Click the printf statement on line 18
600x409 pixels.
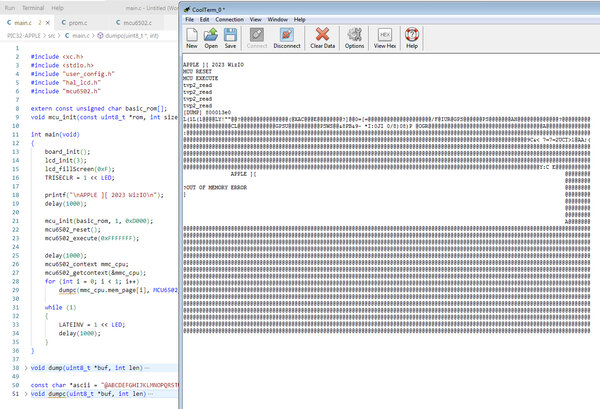point(104,195)
